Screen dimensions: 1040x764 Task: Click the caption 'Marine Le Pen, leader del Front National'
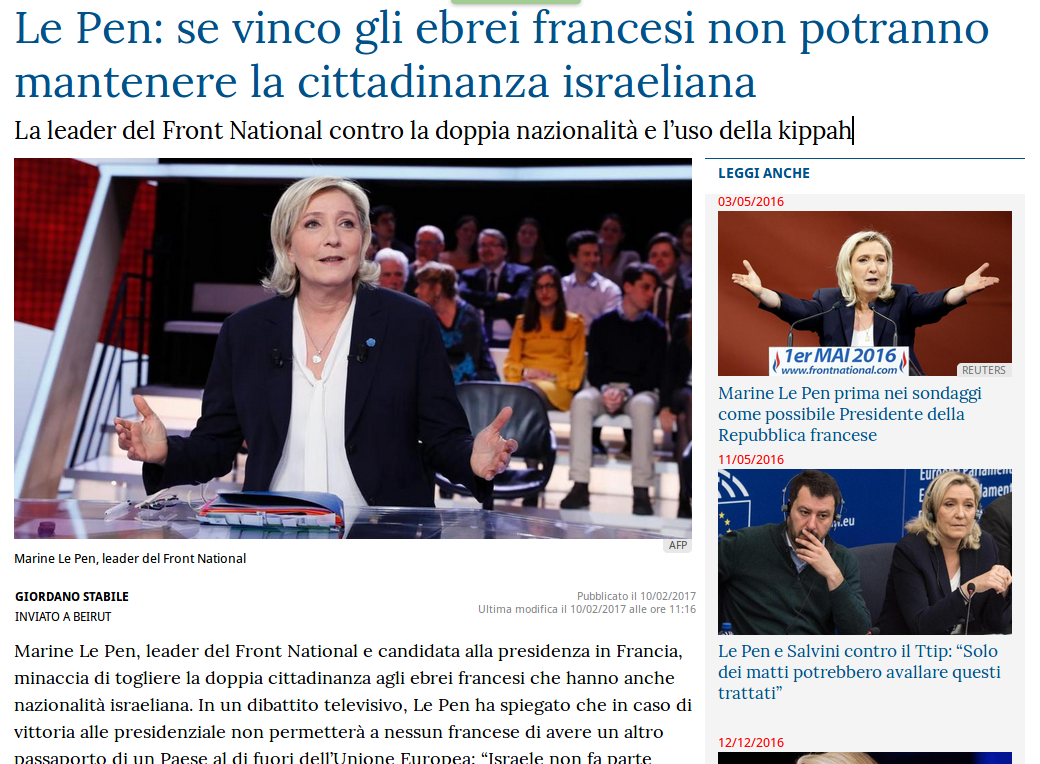coord(130,558)
